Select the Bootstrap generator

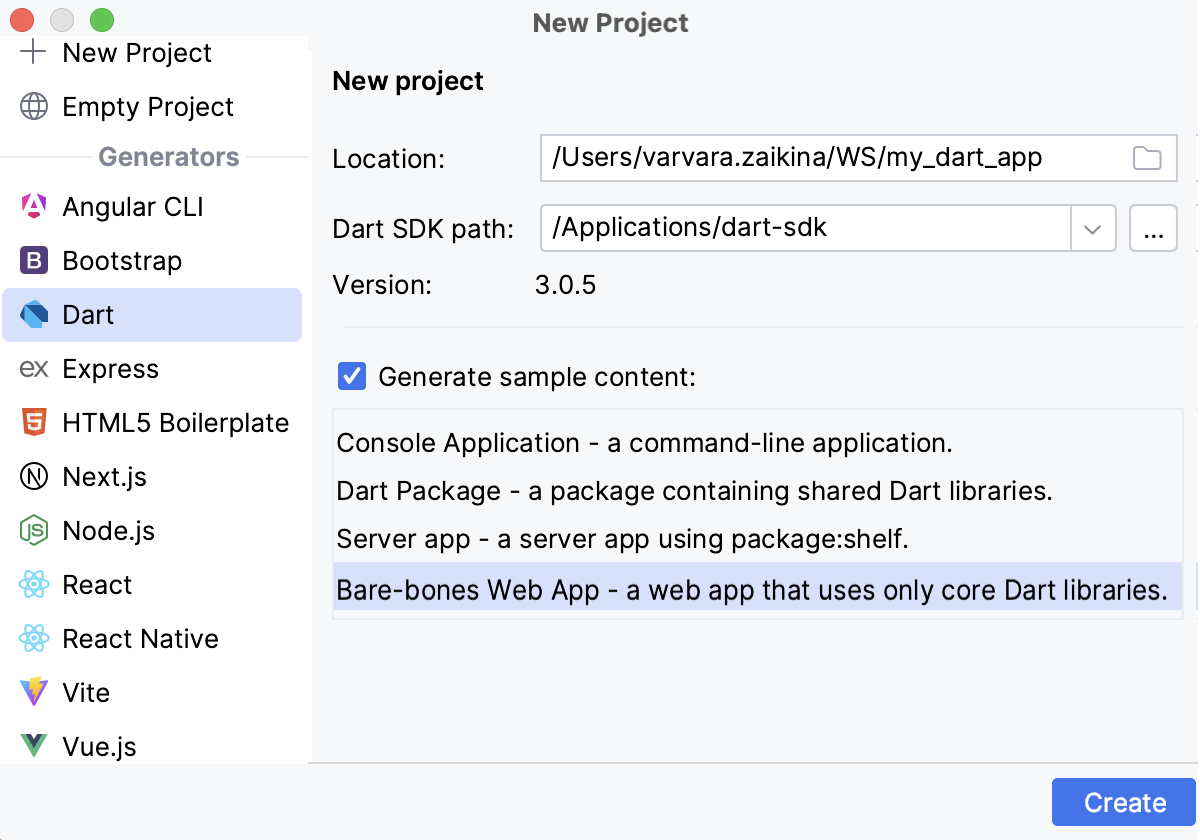point(120,260)
